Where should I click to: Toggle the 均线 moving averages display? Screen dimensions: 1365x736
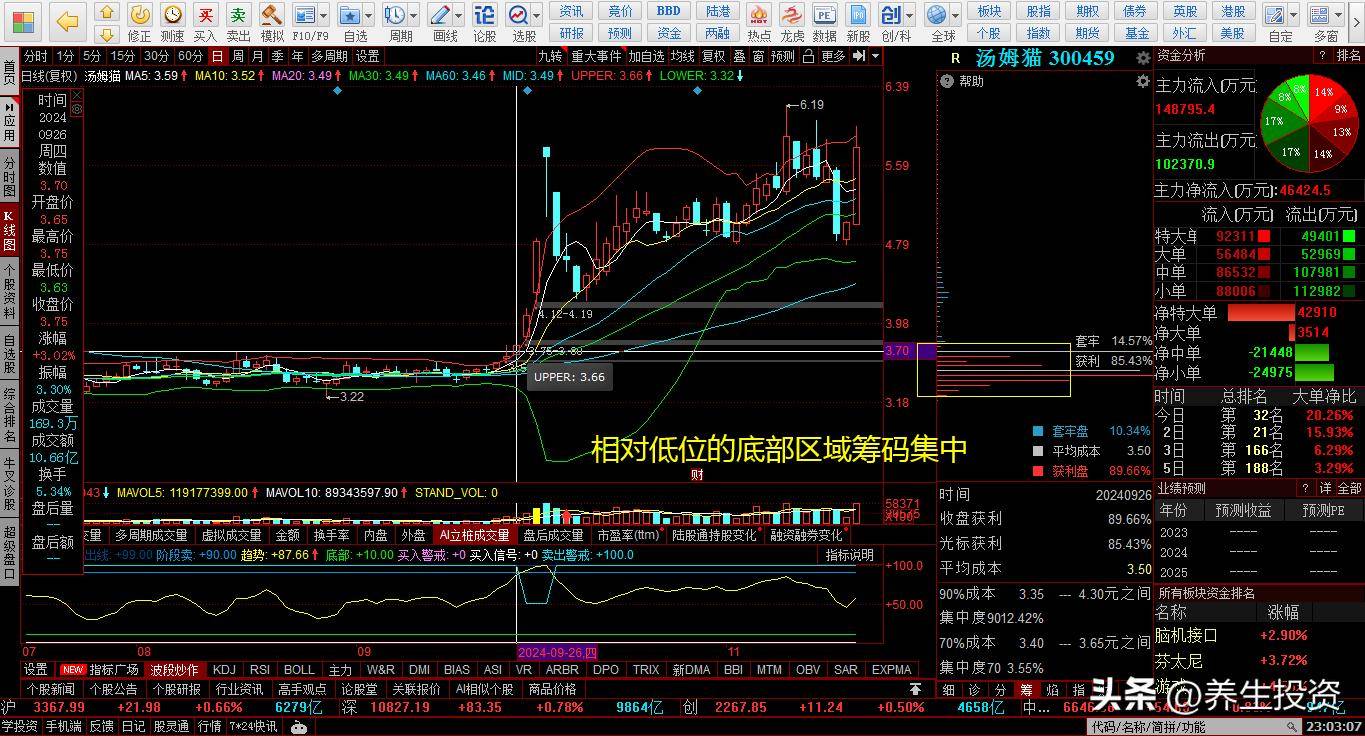point(683,56)
